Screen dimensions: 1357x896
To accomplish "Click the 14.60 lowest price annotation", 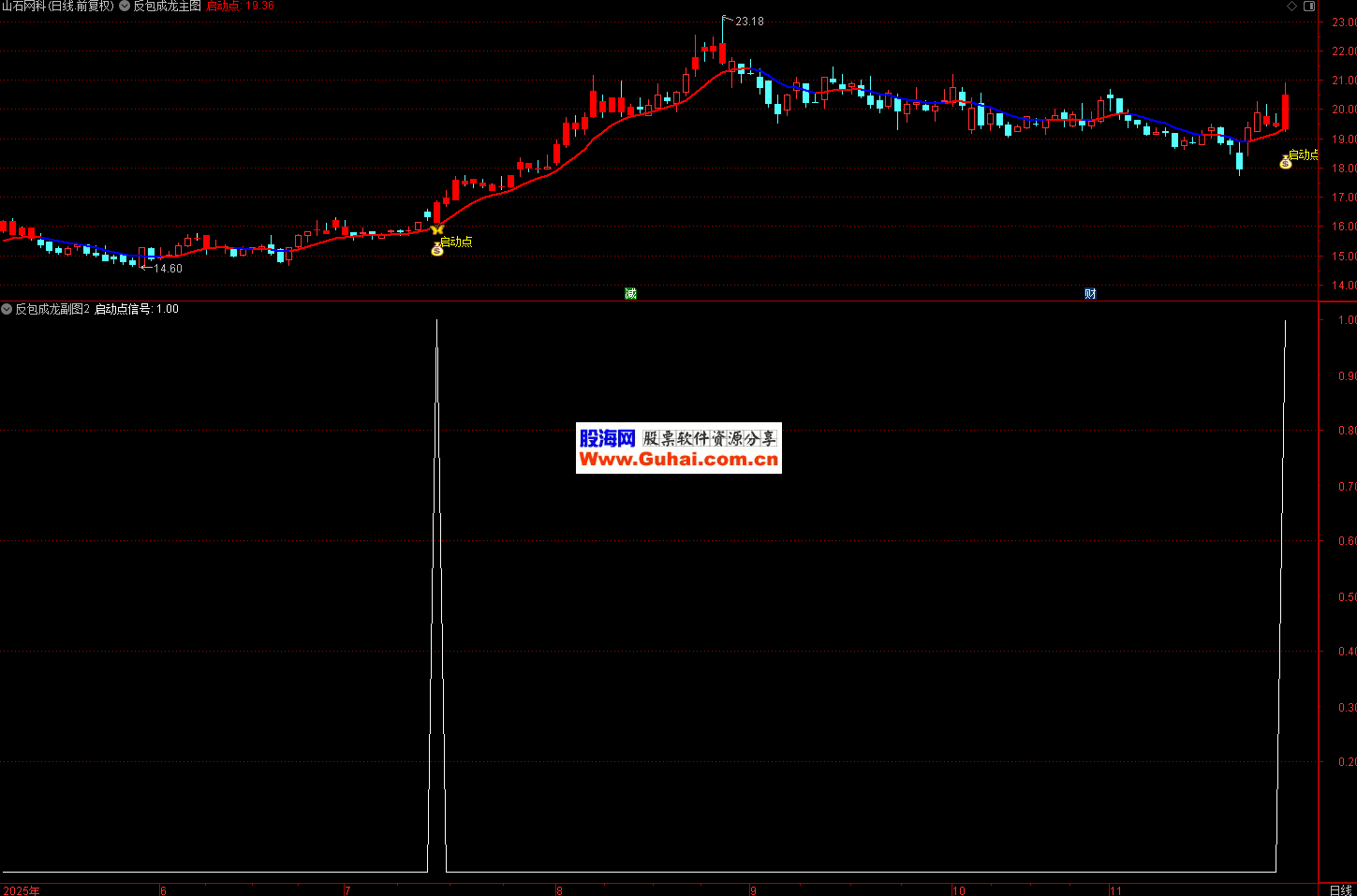I will click(167, 269).
